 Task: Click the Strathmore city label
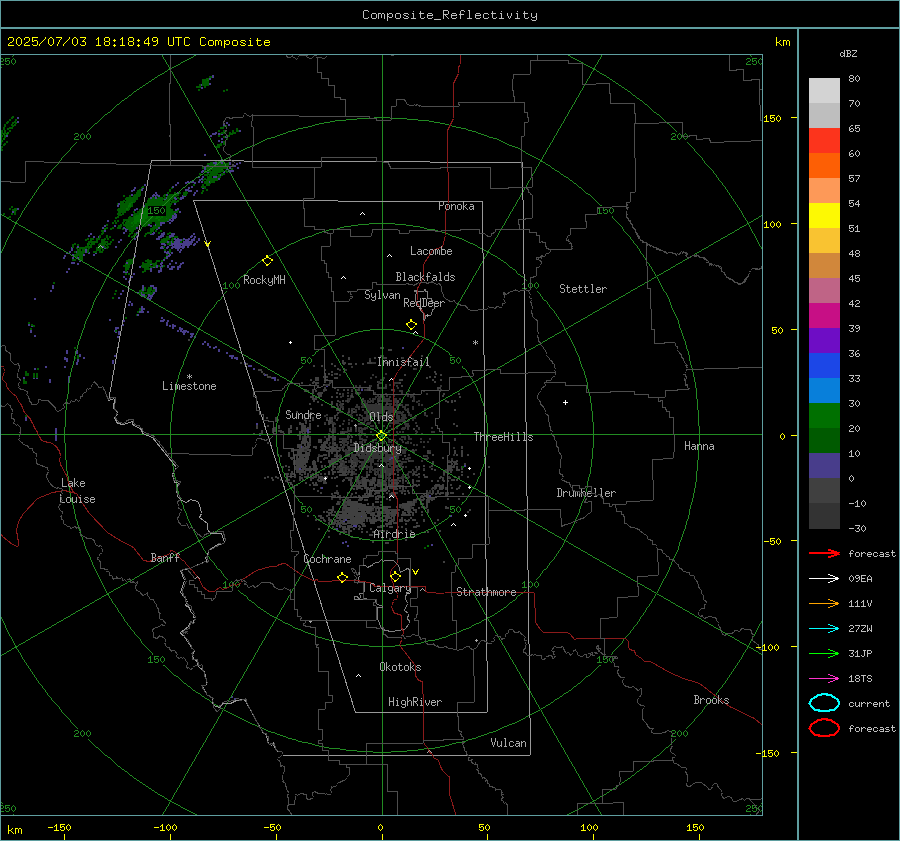[x=487, y=592]
